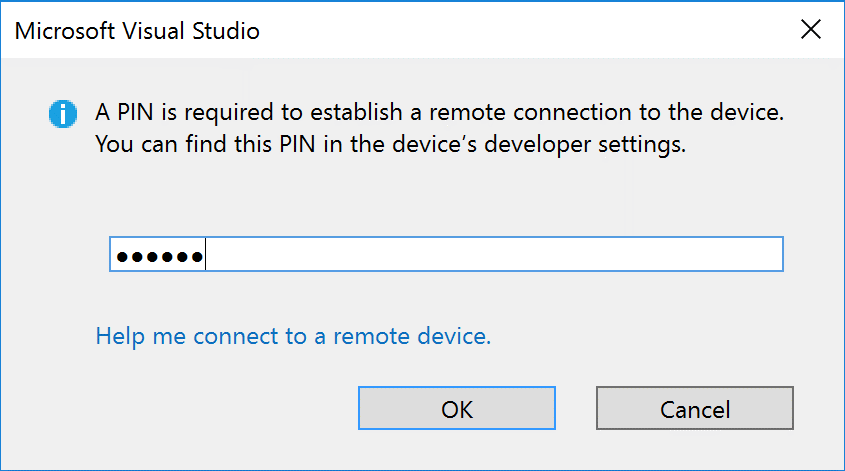Confirm the PIN with OK
Image resolution: width=845 pixels, height=471 pixels.
pos(457,408)
